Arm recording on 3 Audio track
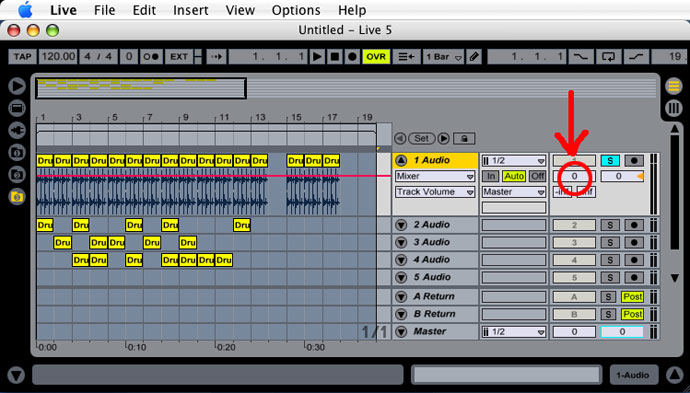Viewport: 690px width, 393px height. (634, 242)
